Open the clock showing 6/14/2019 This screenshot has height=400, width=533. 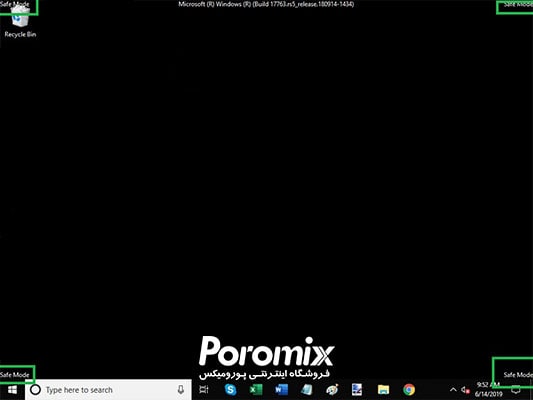point(488,390)
